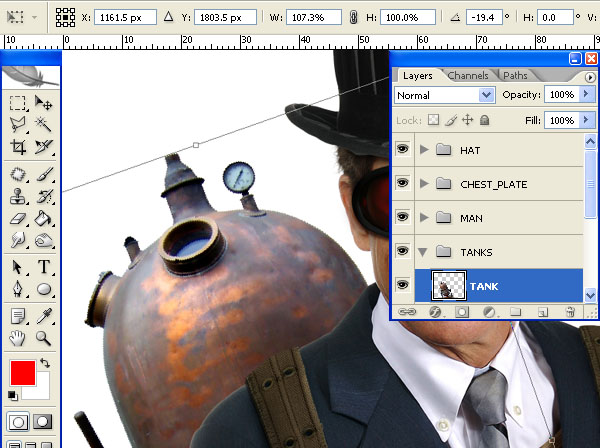Viewport: 600px width, 448px height.
Task: Click the rotation angle input field
Action: pos(484,17)
